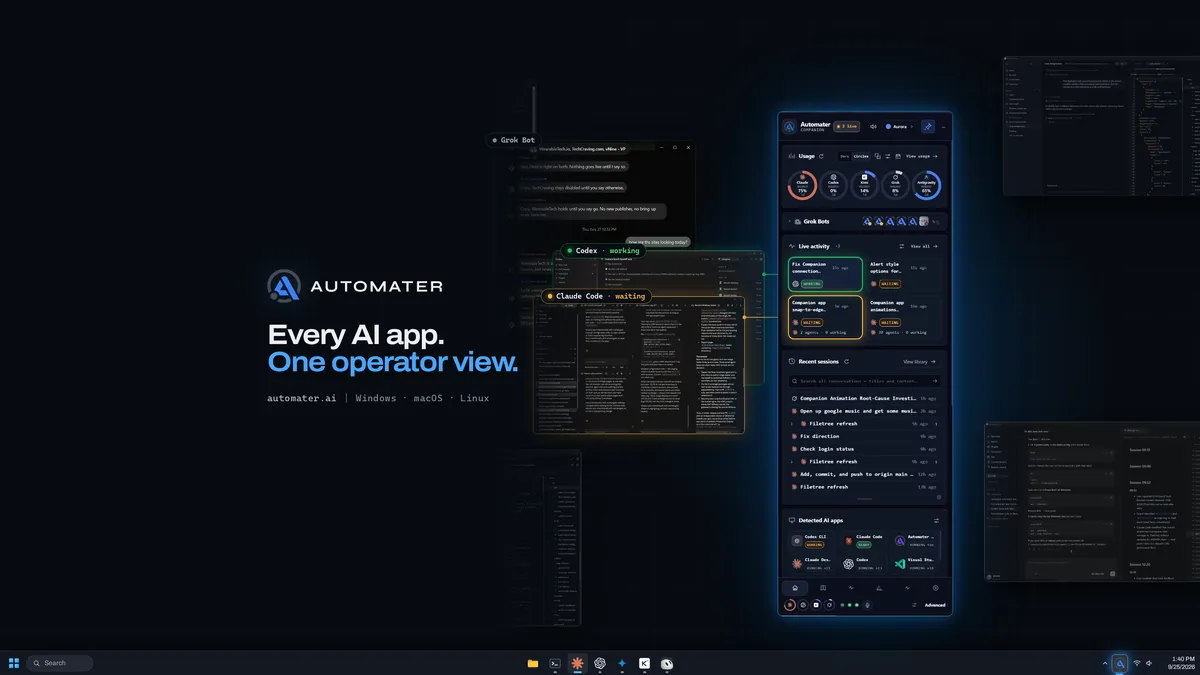Open the Filetree refresh session from 13h ago

864,487
